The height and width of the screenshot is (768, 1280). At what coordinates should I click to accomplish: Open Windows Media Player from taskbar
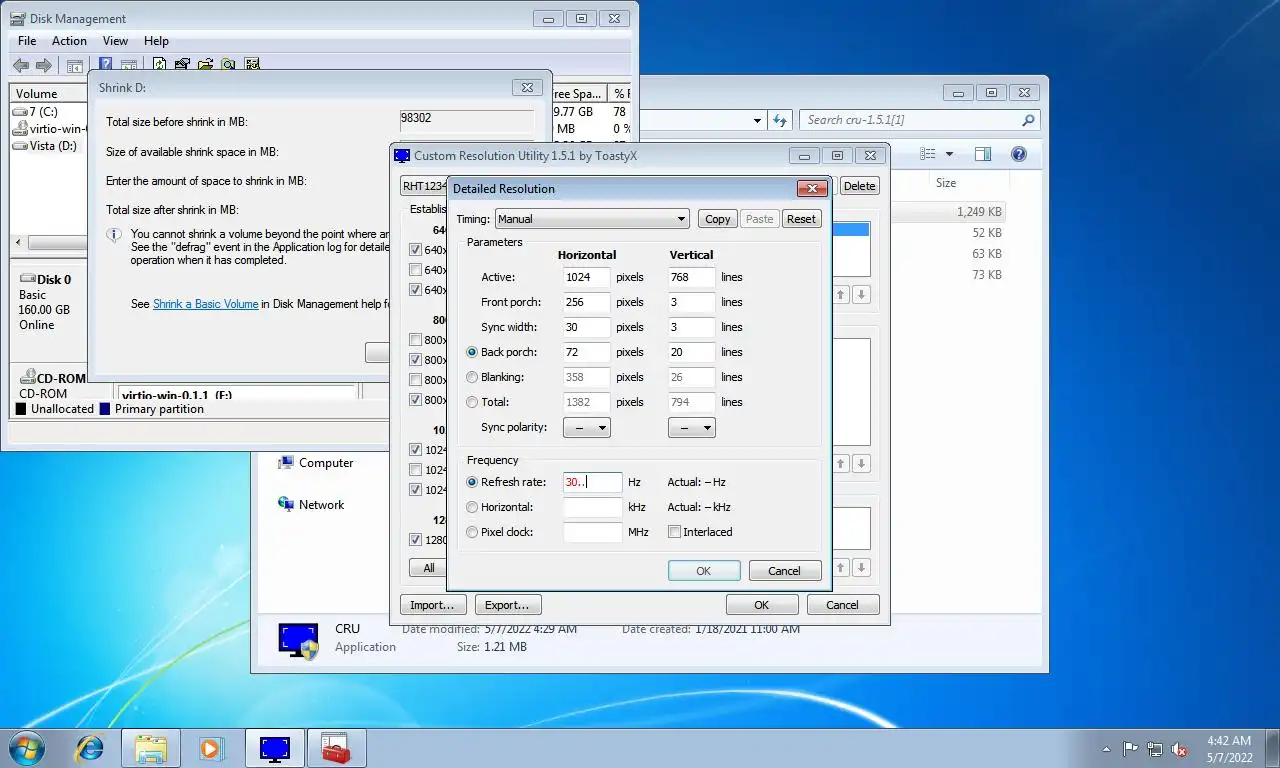tap(212, 748)
